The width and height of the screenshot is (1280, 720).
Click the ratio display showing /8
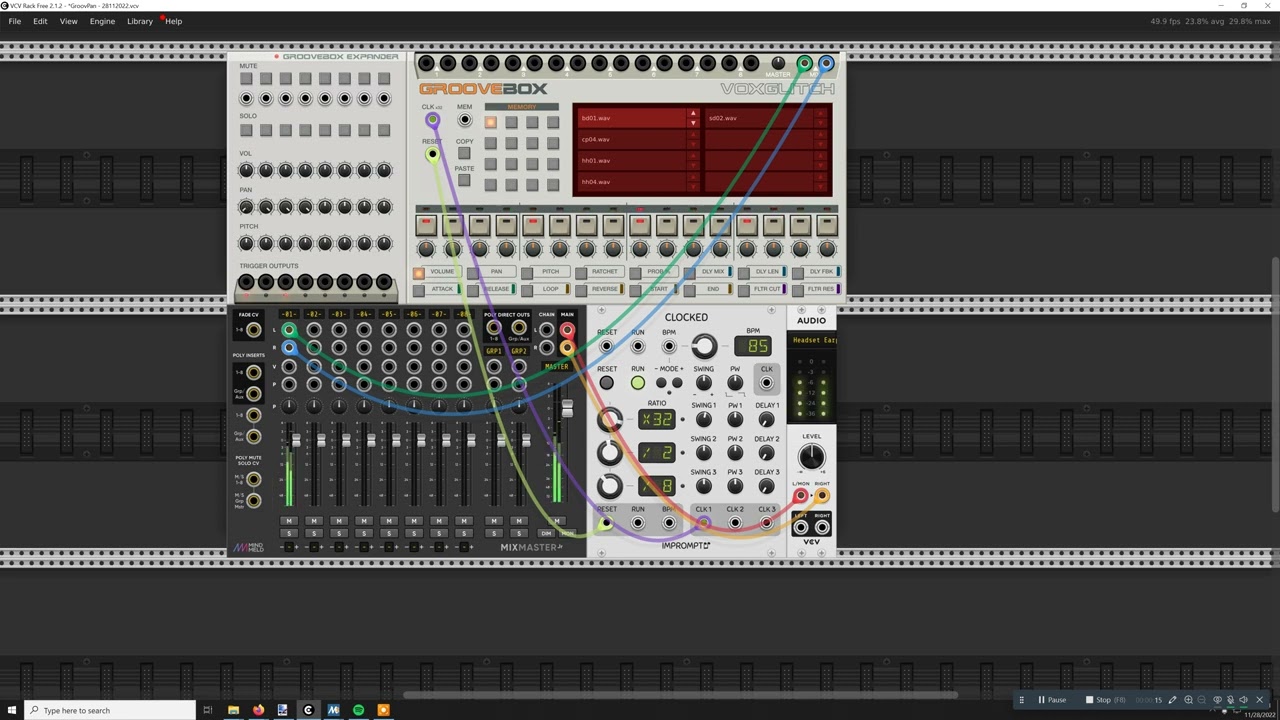[656, 486]
